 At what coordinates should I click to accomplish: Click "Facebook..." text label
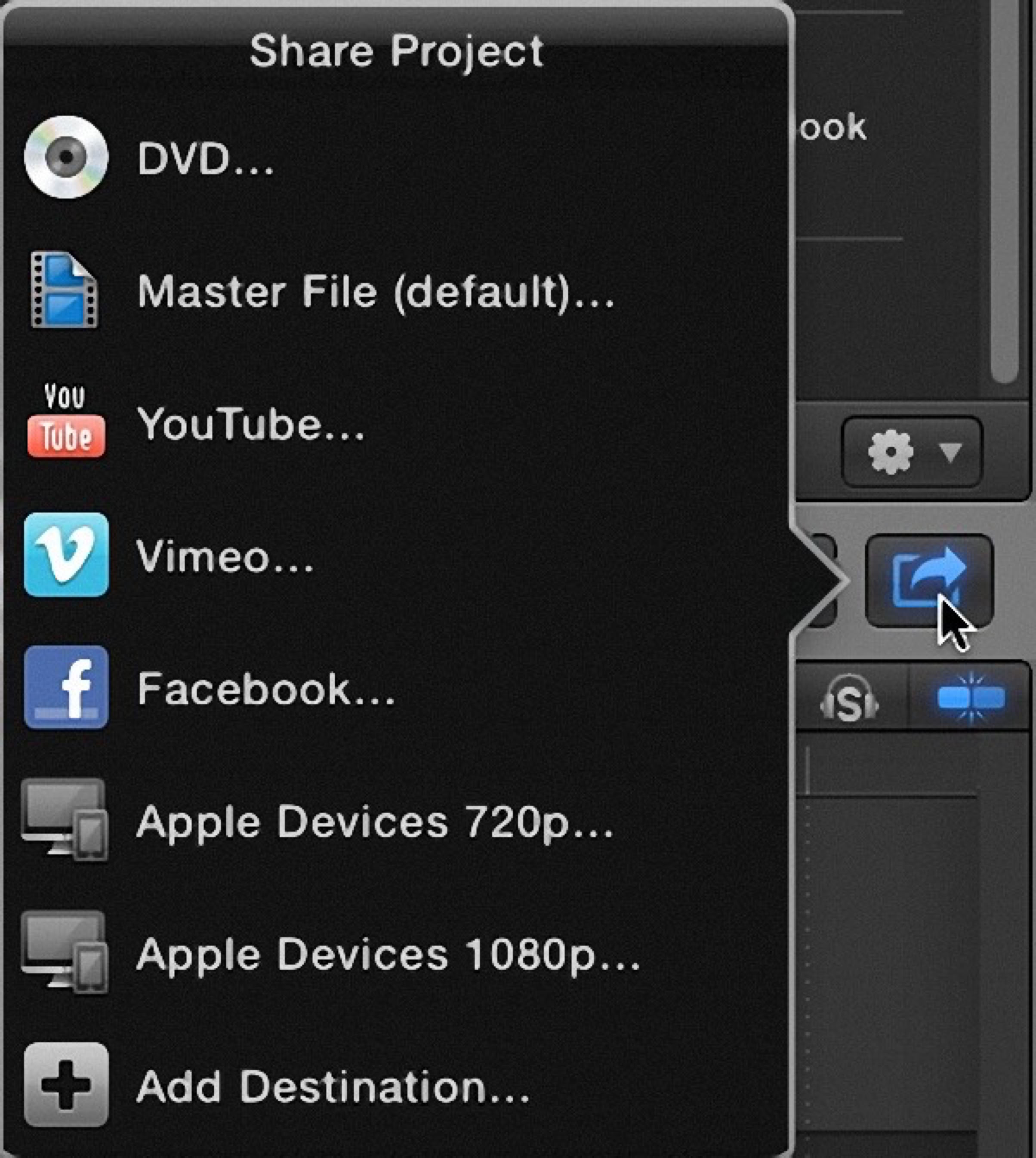(x=266, y=689)
